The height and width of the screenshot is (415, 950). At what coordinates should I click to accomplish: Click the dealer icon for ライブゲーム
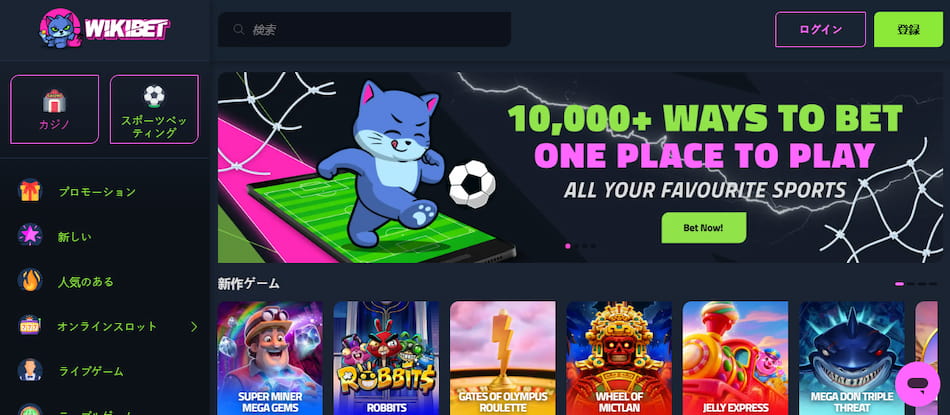[x=30, y=371]
